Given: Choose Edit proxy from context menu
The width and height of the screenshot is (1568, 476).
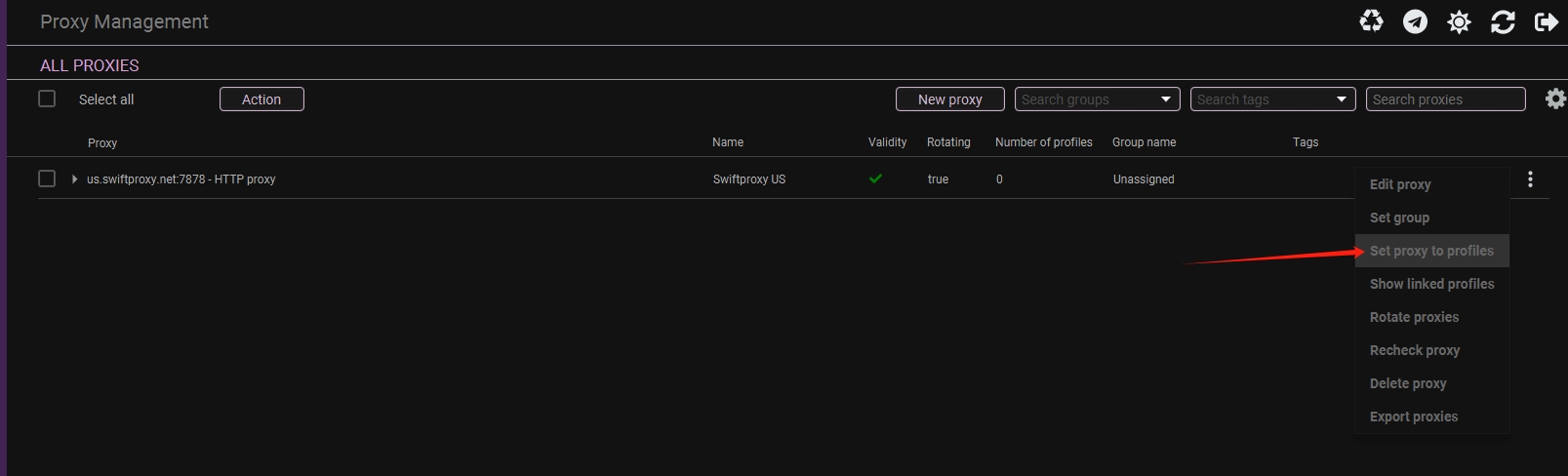Looking at the screenshot, I should [x=1400, y=184].
